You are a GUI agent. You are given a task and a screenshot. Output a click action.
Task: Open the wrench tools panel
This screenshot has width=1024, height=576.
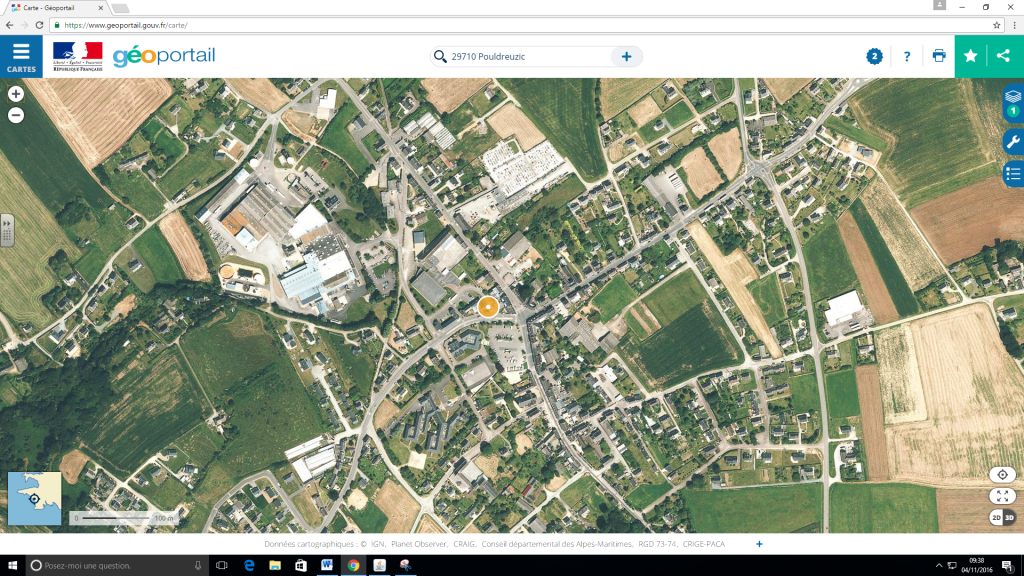(1012, 140)
